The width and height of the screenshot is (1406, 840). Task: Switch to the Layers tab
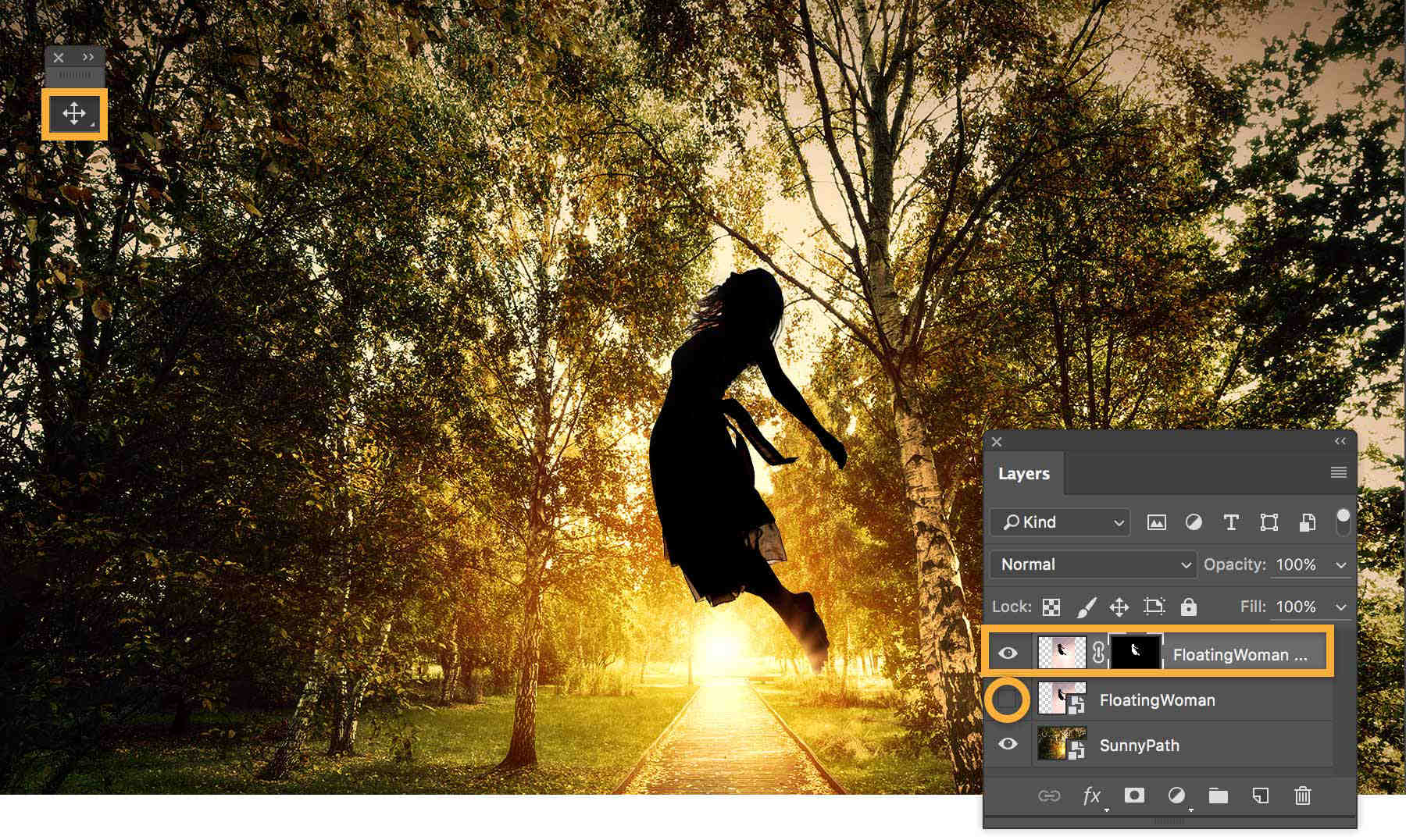[x=1024, y=473]
